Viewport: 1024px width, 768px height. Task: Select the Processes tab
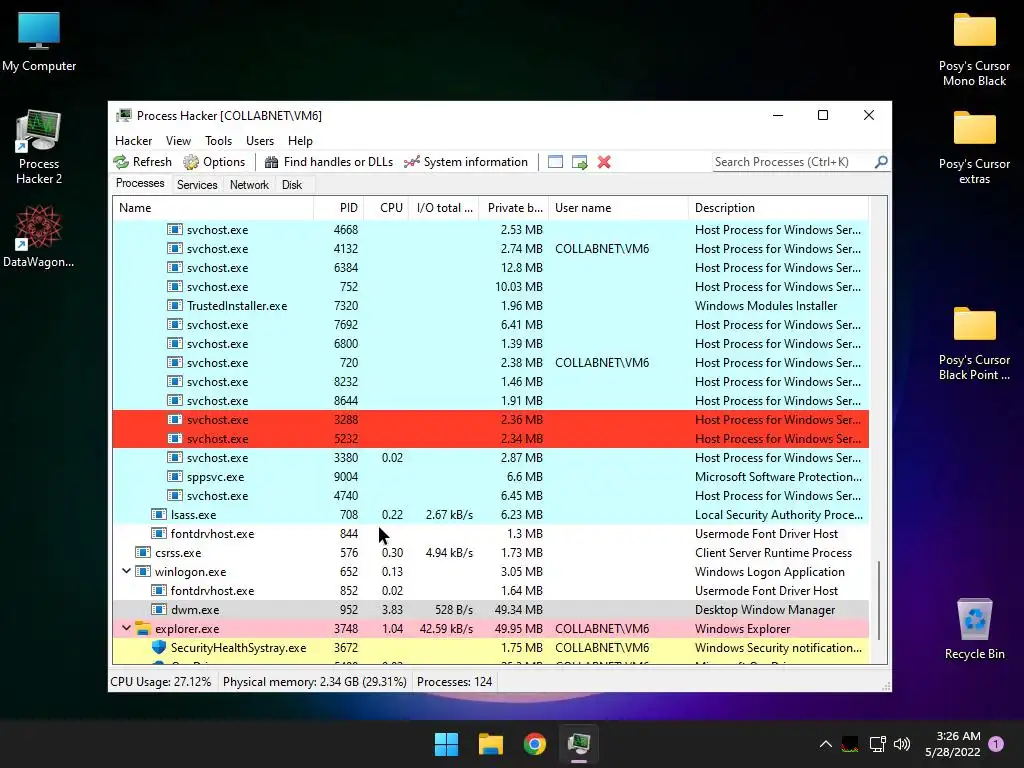[140, 184]
